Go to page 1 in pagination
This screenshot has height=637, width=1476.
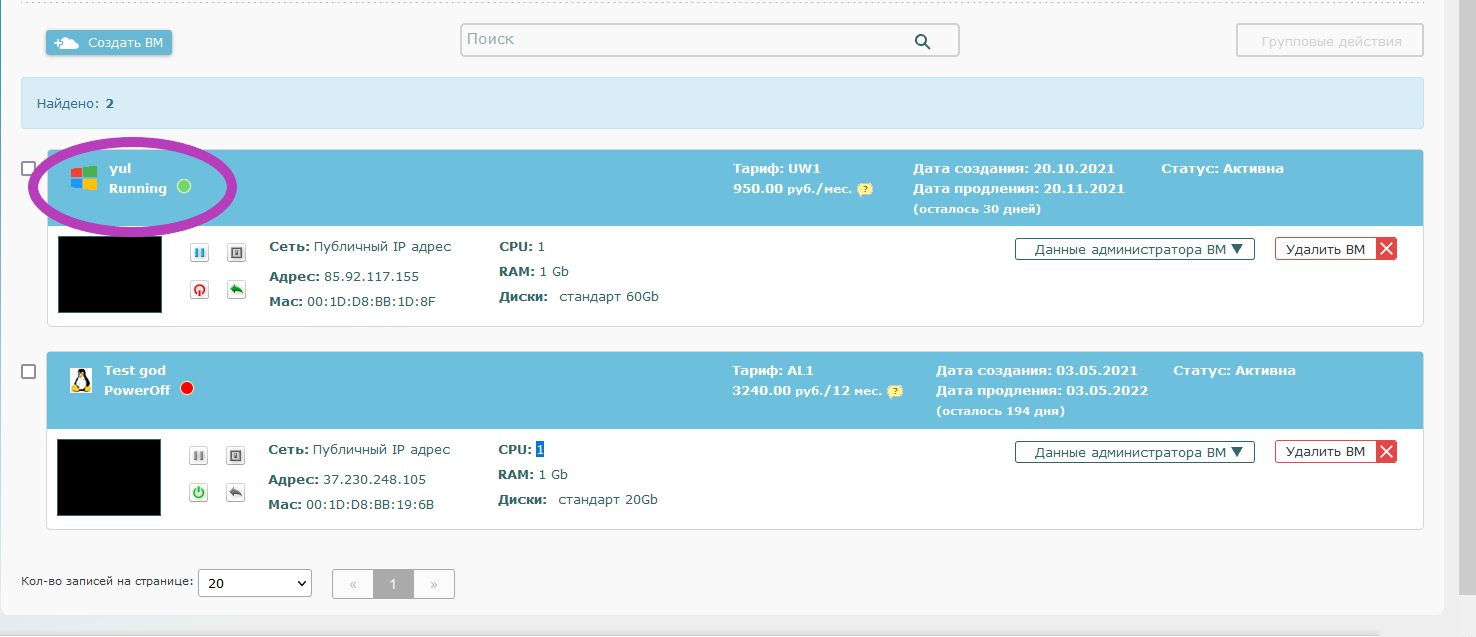pyautogui.click(x=393, y=584)
